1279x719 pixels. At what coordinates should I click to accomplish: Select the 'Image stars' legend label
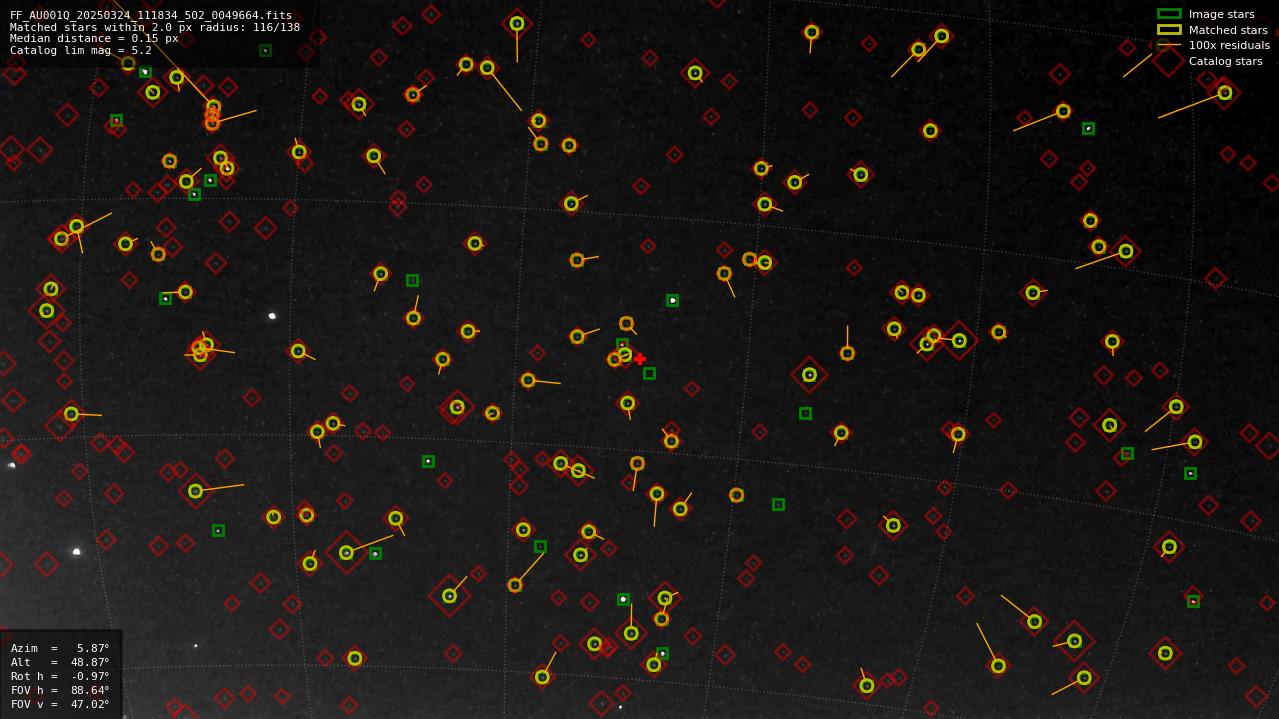pos(1221,14)
